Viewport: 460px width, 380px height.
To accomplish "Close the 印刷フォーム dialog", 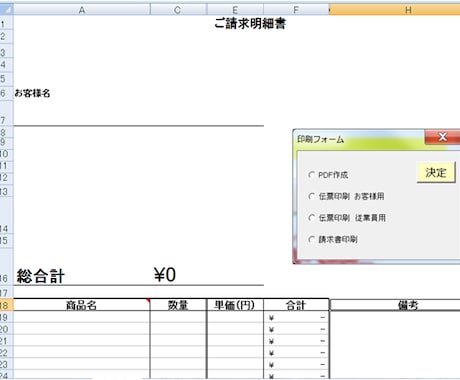I will click(x=442, y=137).
